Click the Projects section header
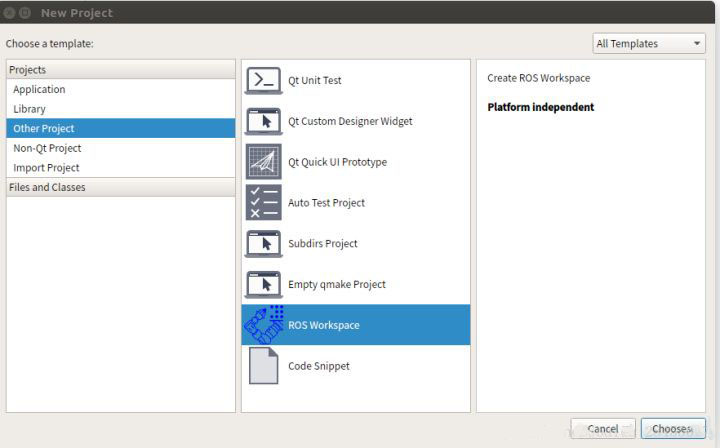The width and height of the screenshot is (720, 448). coord(28,70)
